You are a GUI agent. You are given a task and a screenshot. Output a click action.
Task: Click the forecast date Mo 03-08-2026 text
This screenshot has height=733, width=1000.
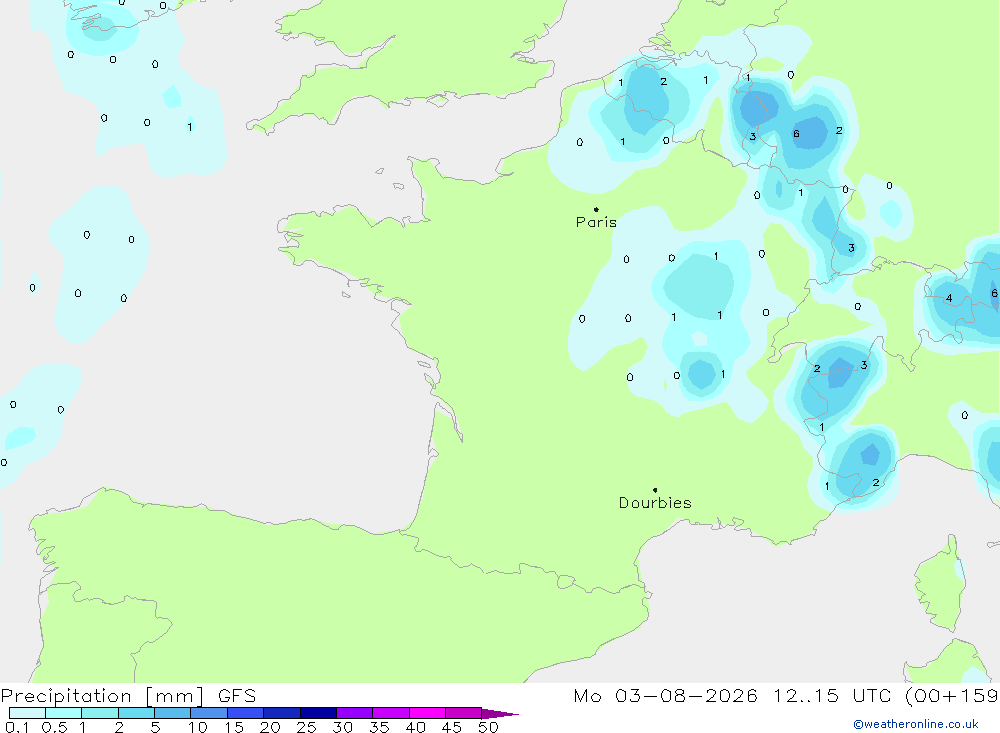665,695
